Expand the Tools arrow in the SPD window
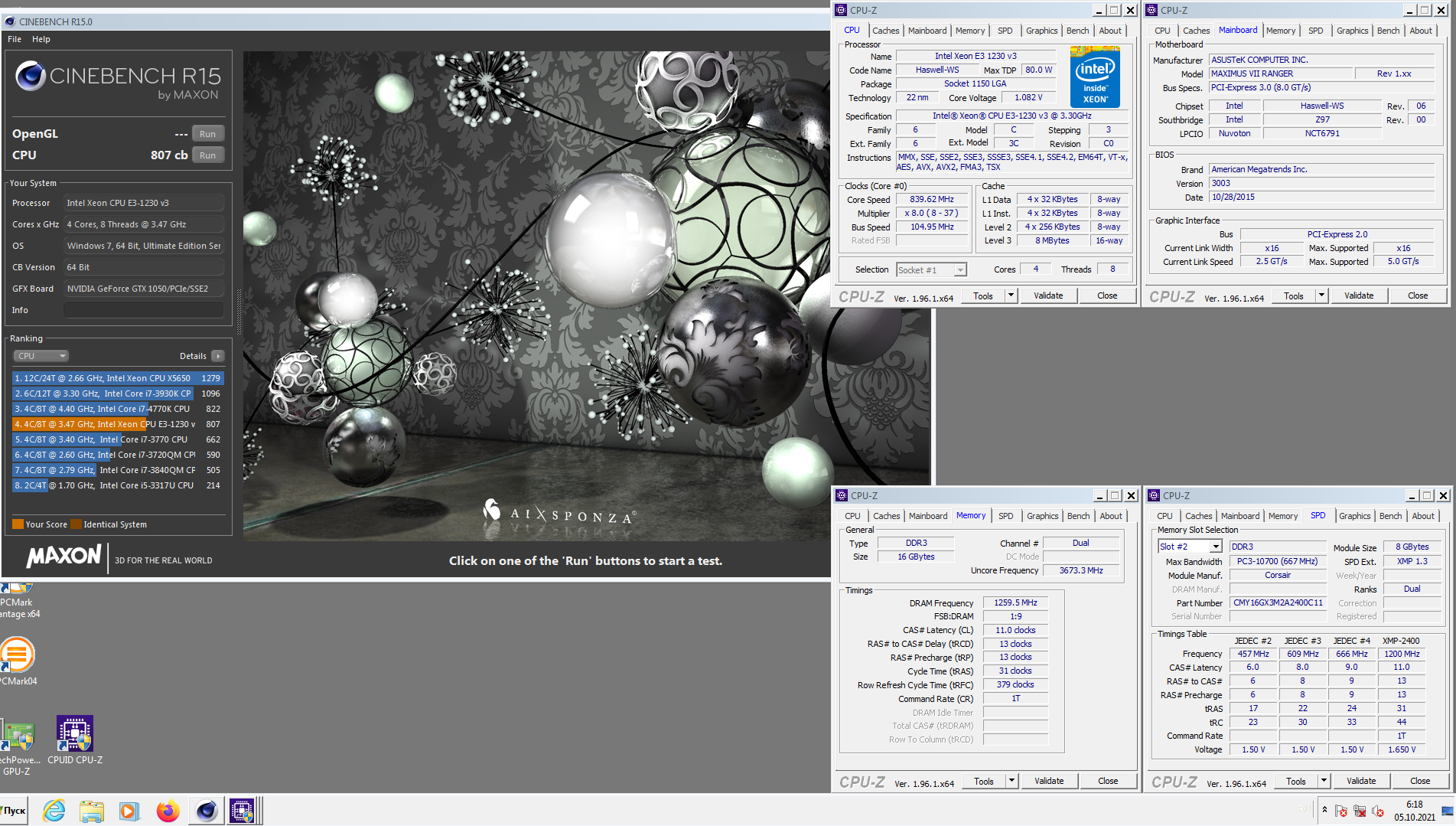Image resolution: width=1456 pixels, height=826 pixels. coord(1324,781)
